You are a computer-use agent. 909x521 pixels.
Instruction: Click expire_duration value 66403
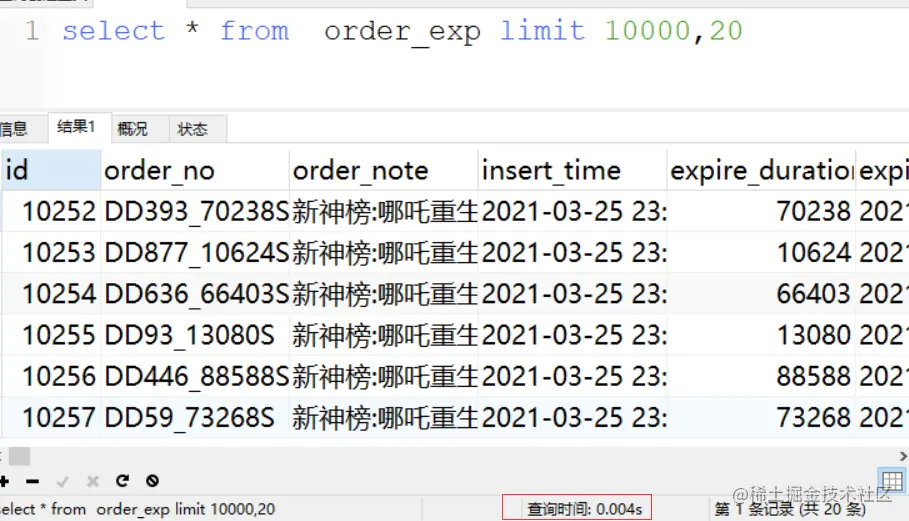tap(761, 294)
